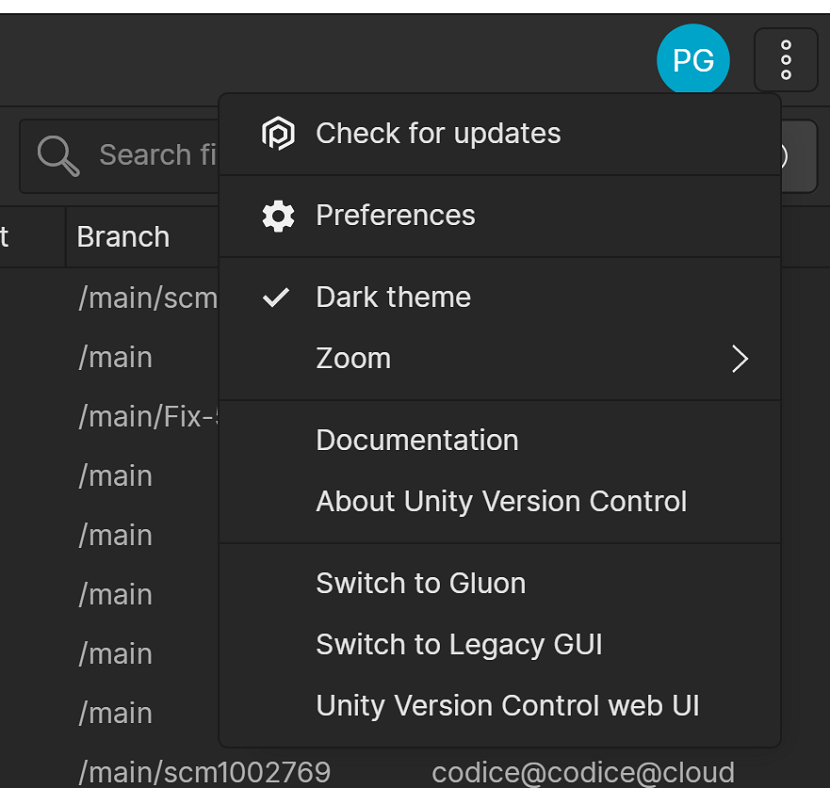Select About Unity Version Control
This screenshot has height=788, width=830.
pyautogui.click(x=501, y=501)
